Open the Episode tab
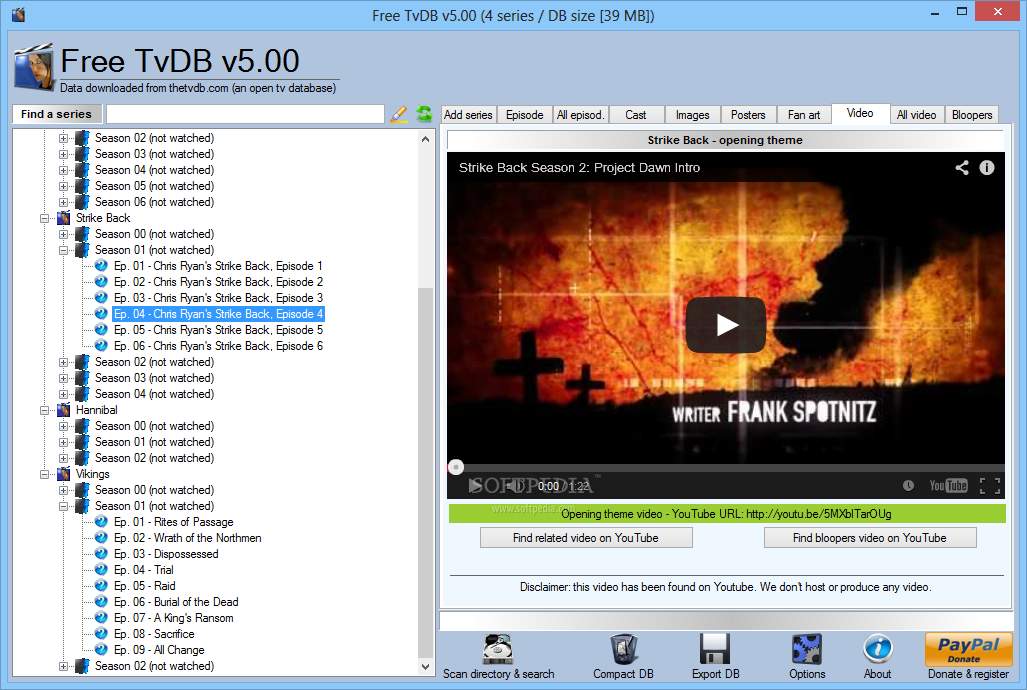 pyautogui.click(x=525, y=115)
